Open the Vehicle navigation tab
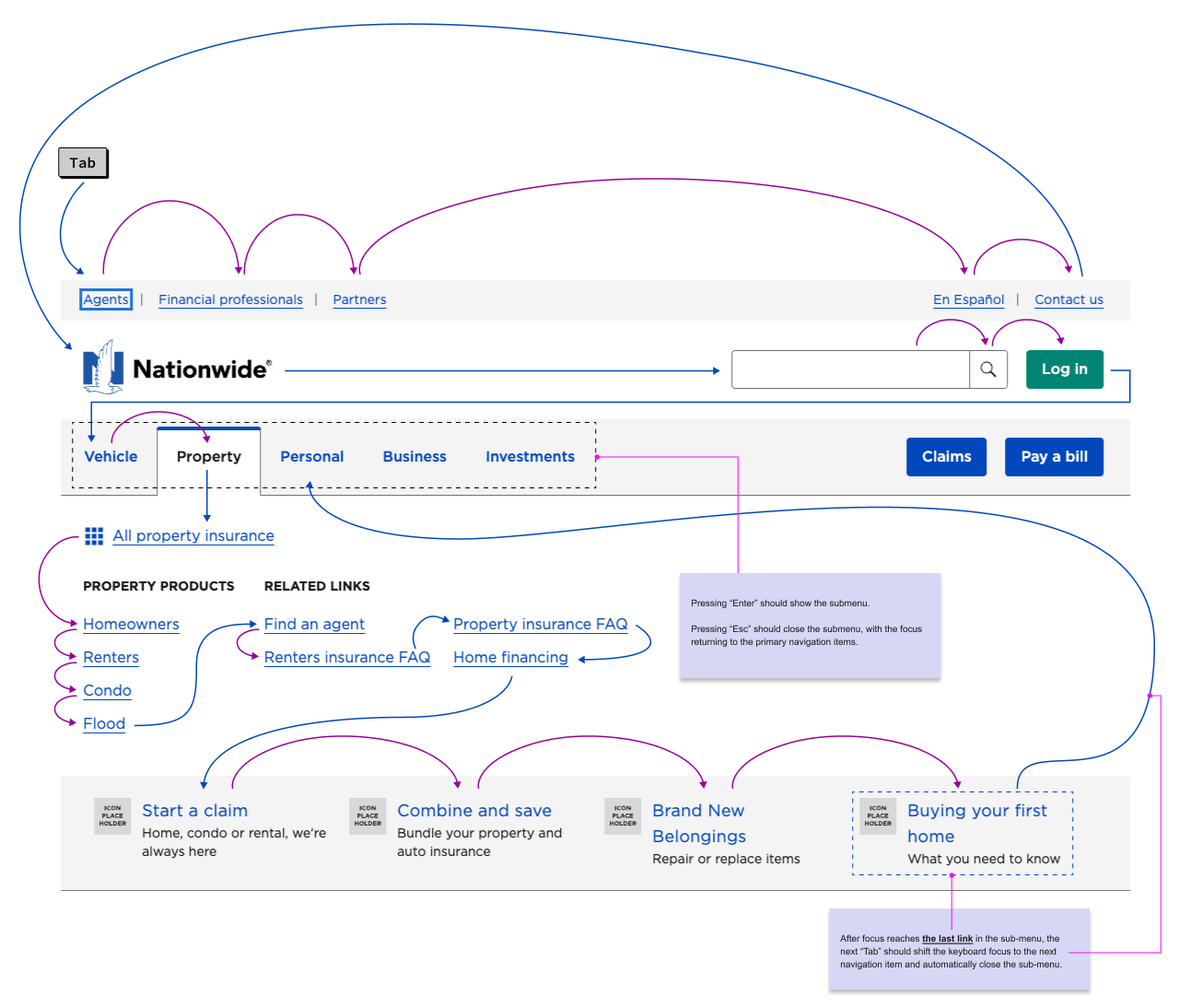1179x1008 pixels. (111, 457)
